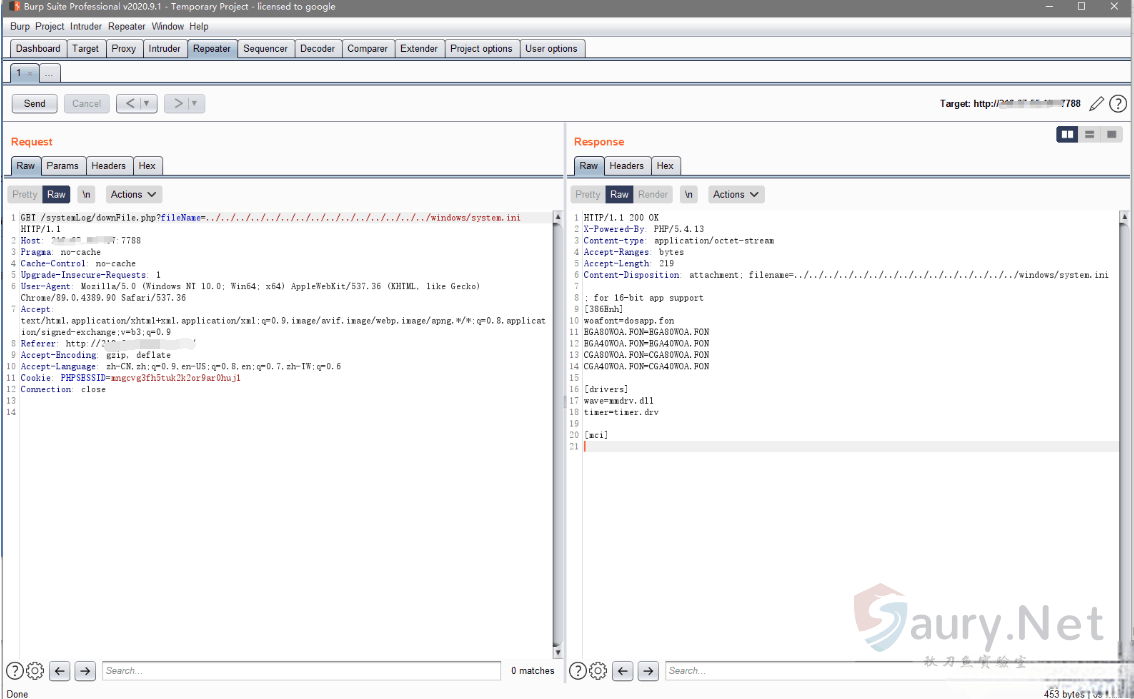Expand response Actions dropdown
1134x699 pixels.
[x=736, y=195]
